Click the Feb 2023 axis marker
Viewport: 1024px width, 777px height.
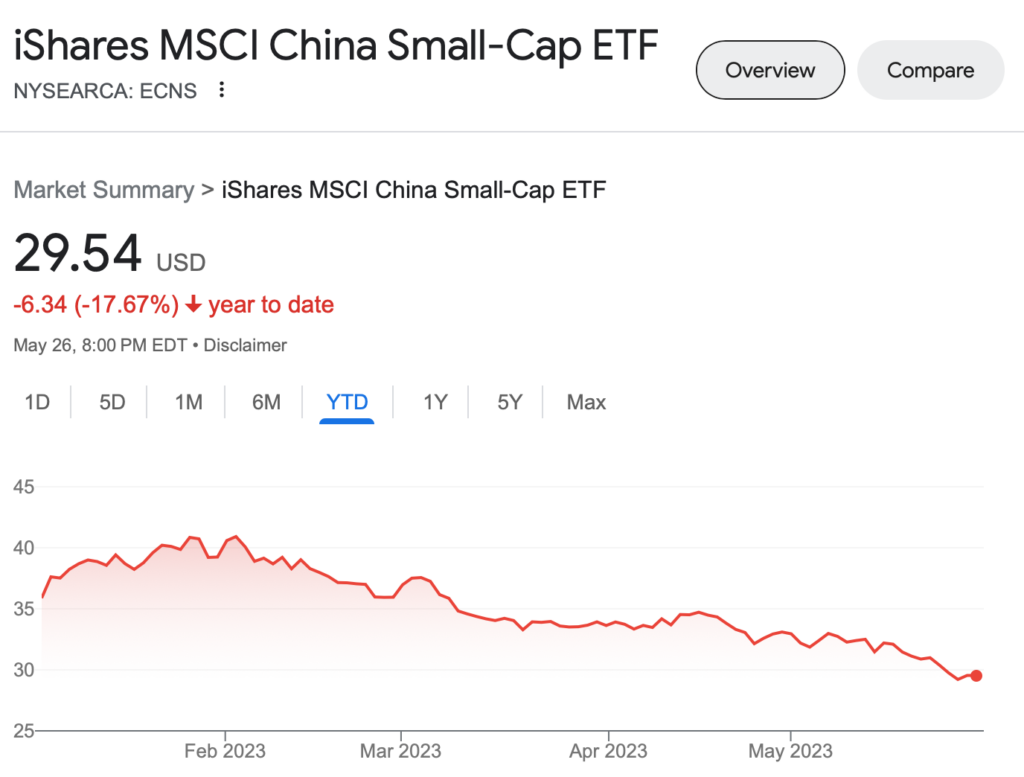click(x=225, y=751)
